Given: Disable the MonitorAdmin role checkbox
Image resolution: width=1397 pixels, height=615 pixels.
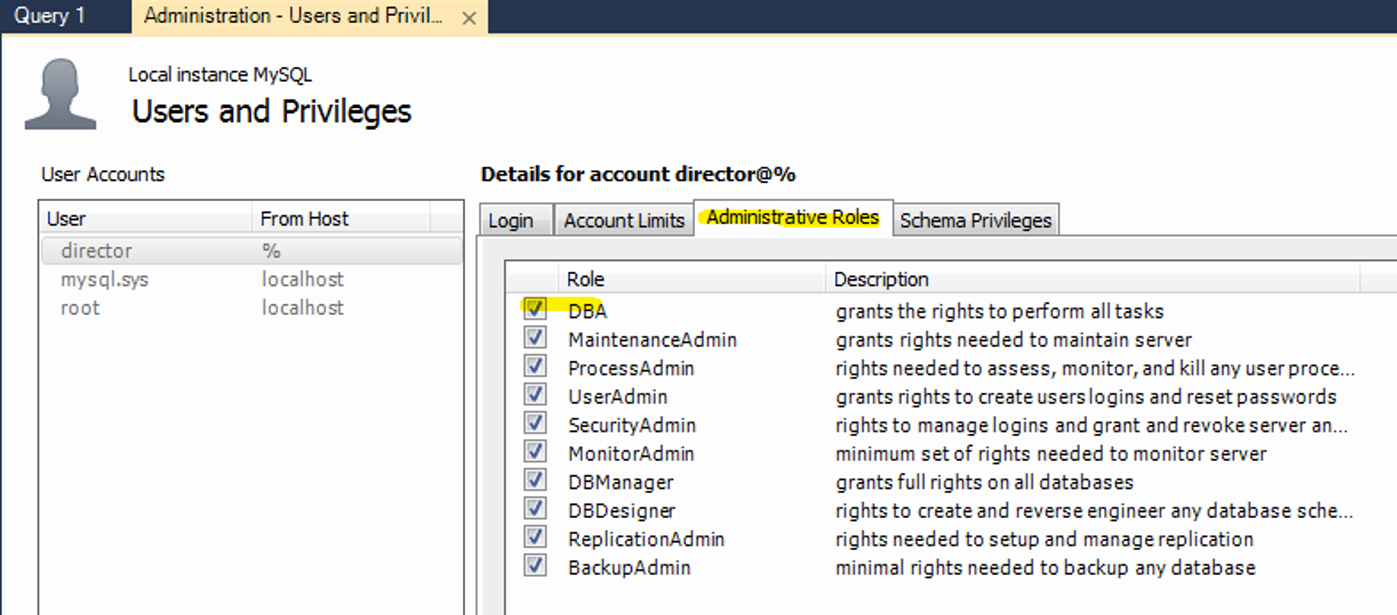Looking at the screenshot, I should (x=535, y=451).
